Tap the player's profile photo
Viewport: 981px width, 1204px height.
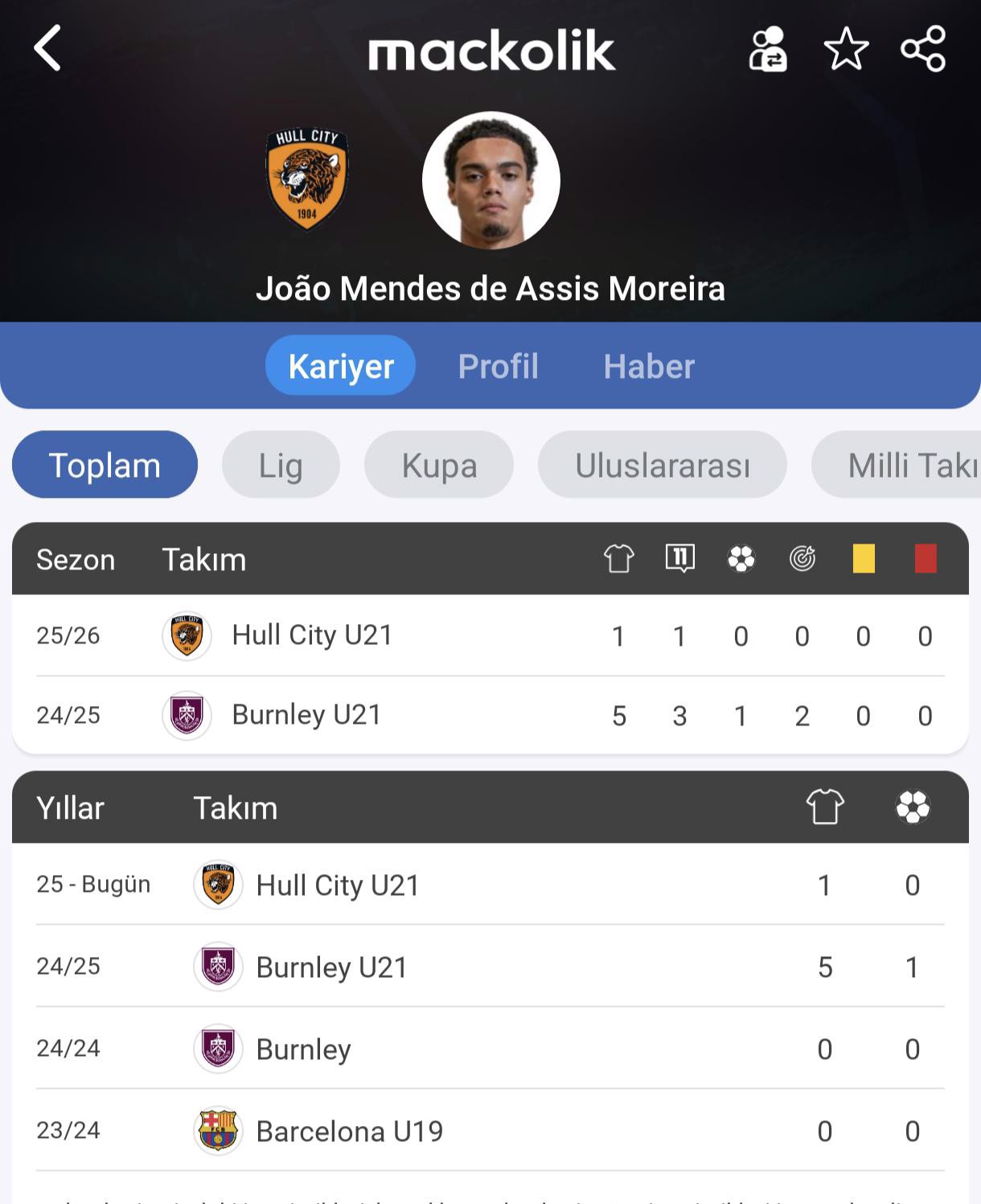pyautogui.click(x=490, y=180)
